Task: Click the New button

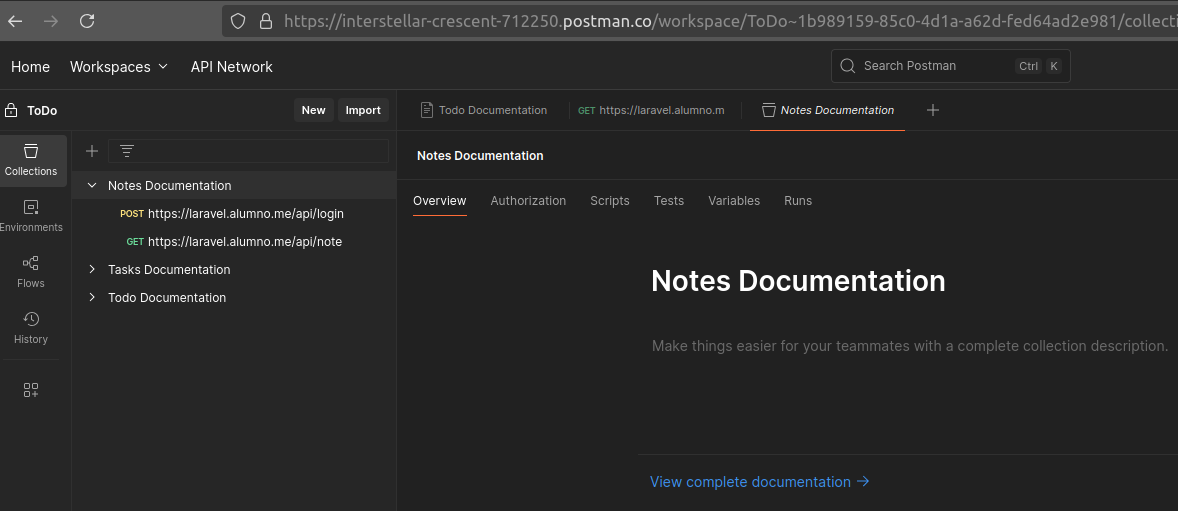Action: (x=313, y=110)
